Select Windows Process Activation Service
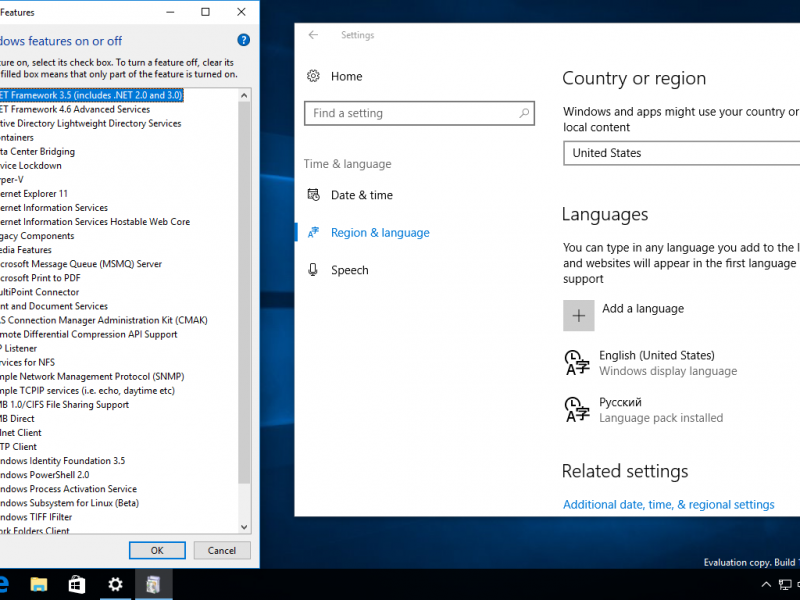This screenshot has height=600, width=800. [x=68, y=489]
